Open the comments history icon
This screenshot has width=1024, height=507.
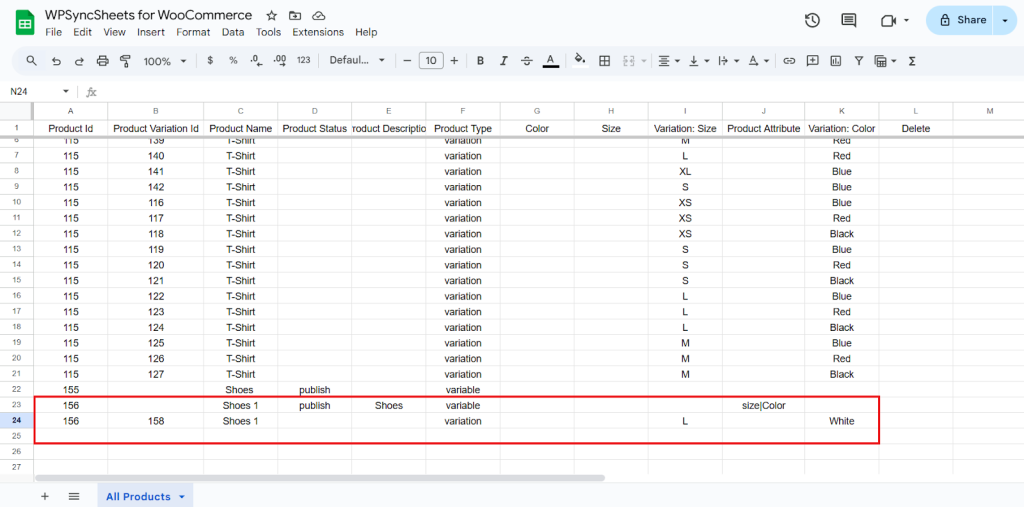point(848,20)
